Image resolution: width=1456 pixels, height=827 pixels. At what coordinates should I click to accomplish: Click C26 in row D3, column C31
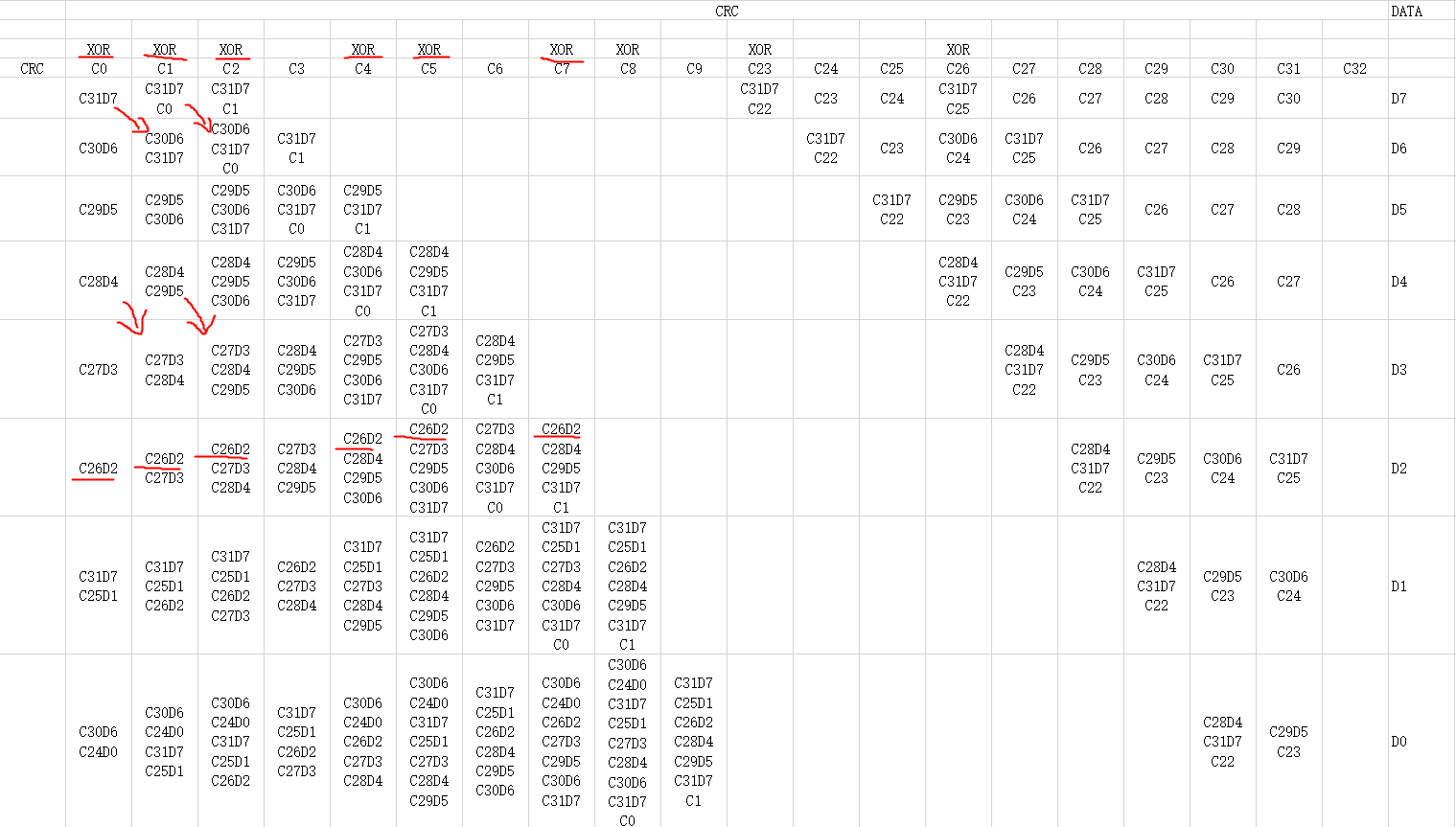[1289, 369]
